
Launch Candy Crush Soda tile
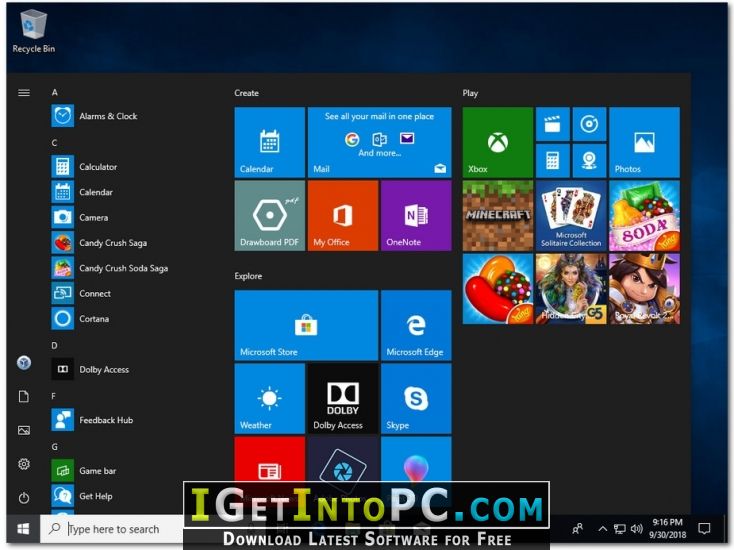click(x=644, y=215)
